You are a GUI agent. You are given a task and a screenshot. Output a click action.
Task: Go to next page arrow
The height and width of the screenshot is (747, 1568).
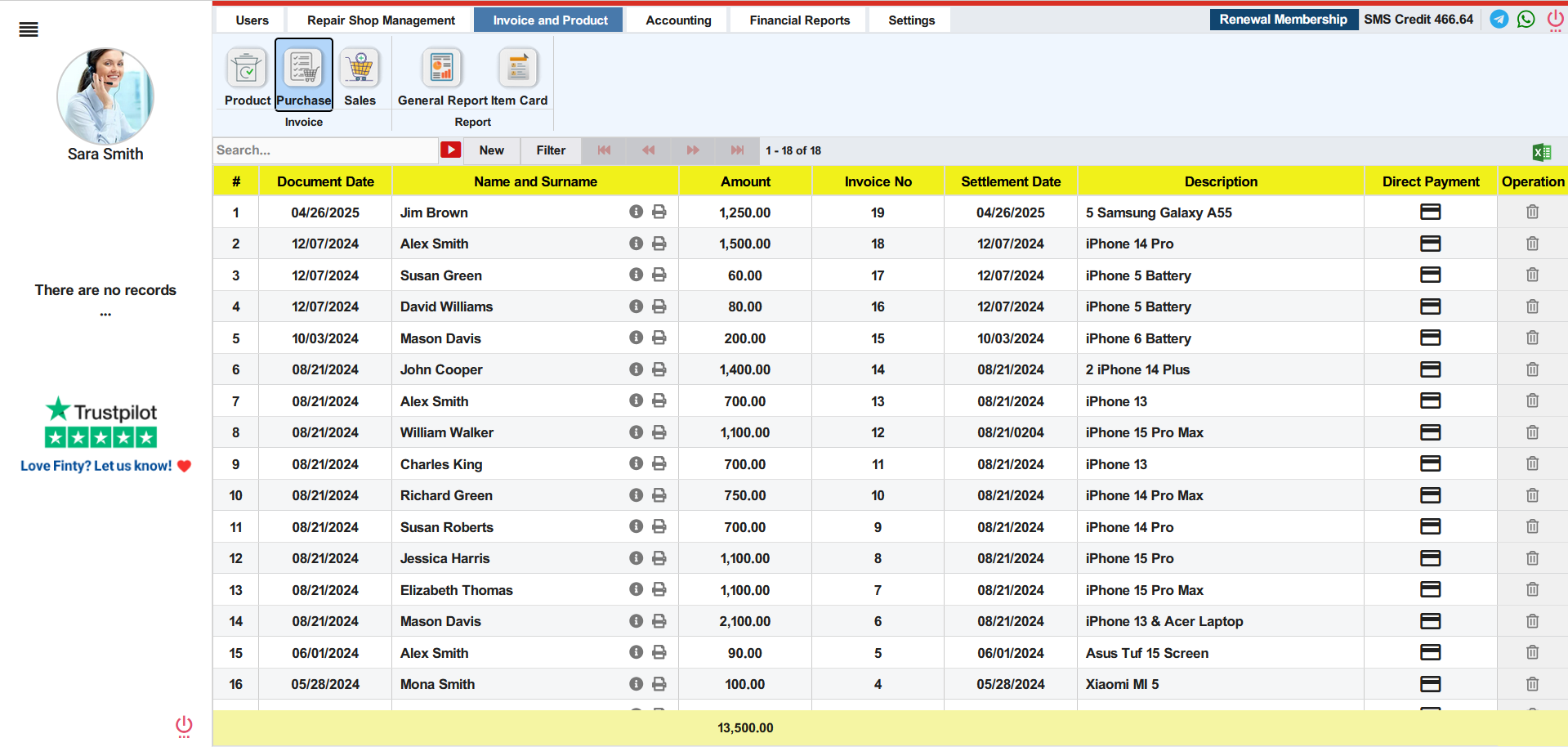pos(693,150)
